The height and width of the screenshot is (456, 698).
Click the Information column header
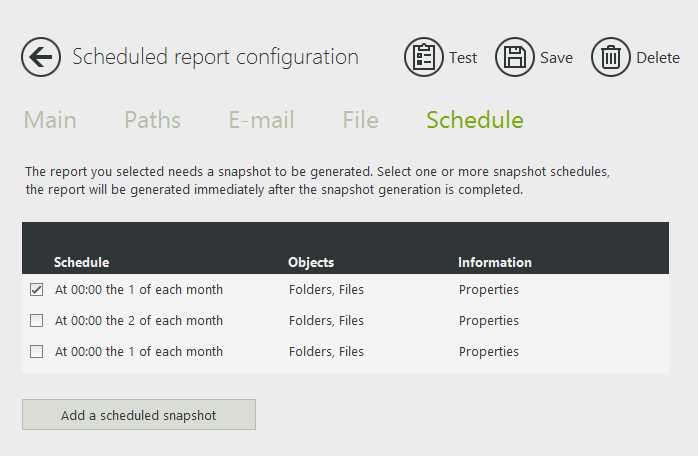[495, 262]
